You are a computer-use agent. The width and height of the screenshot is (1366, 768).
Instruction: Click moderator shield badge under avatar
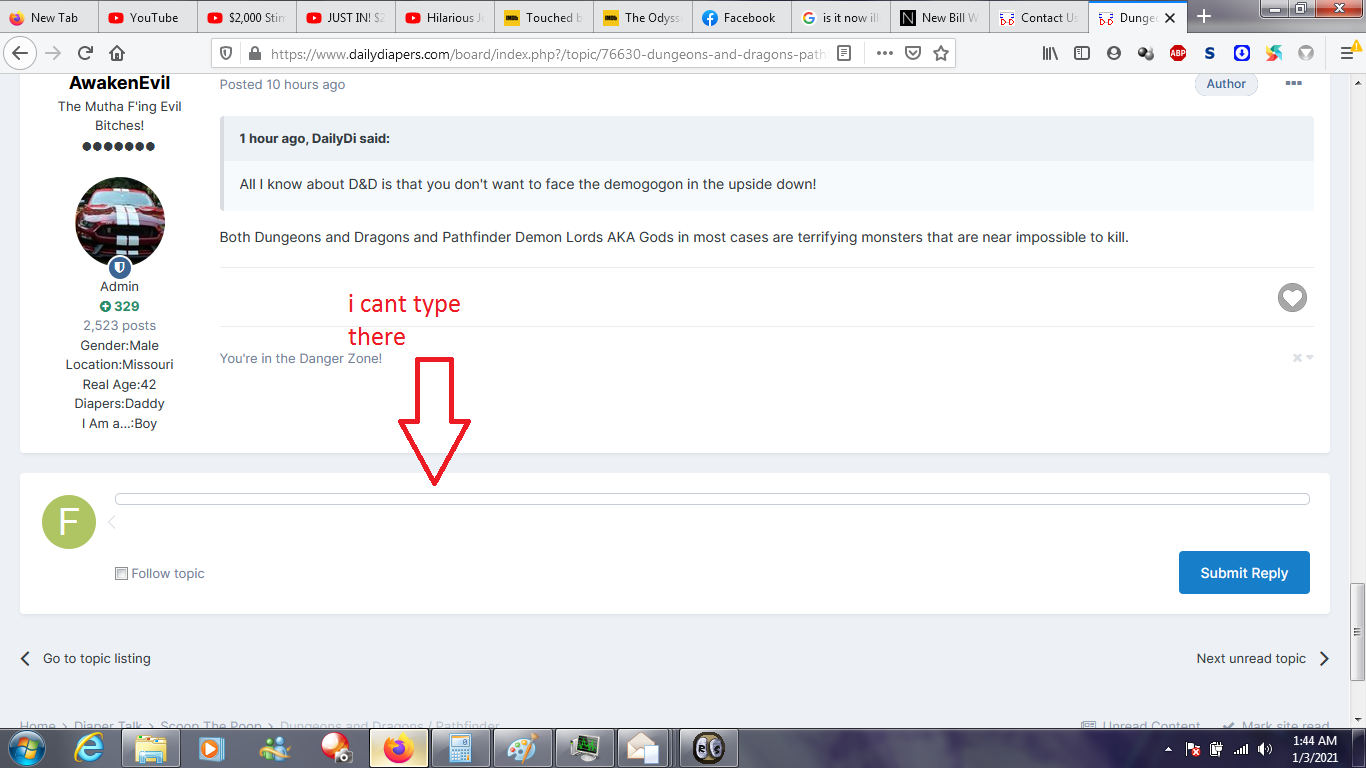coord(120,267)
